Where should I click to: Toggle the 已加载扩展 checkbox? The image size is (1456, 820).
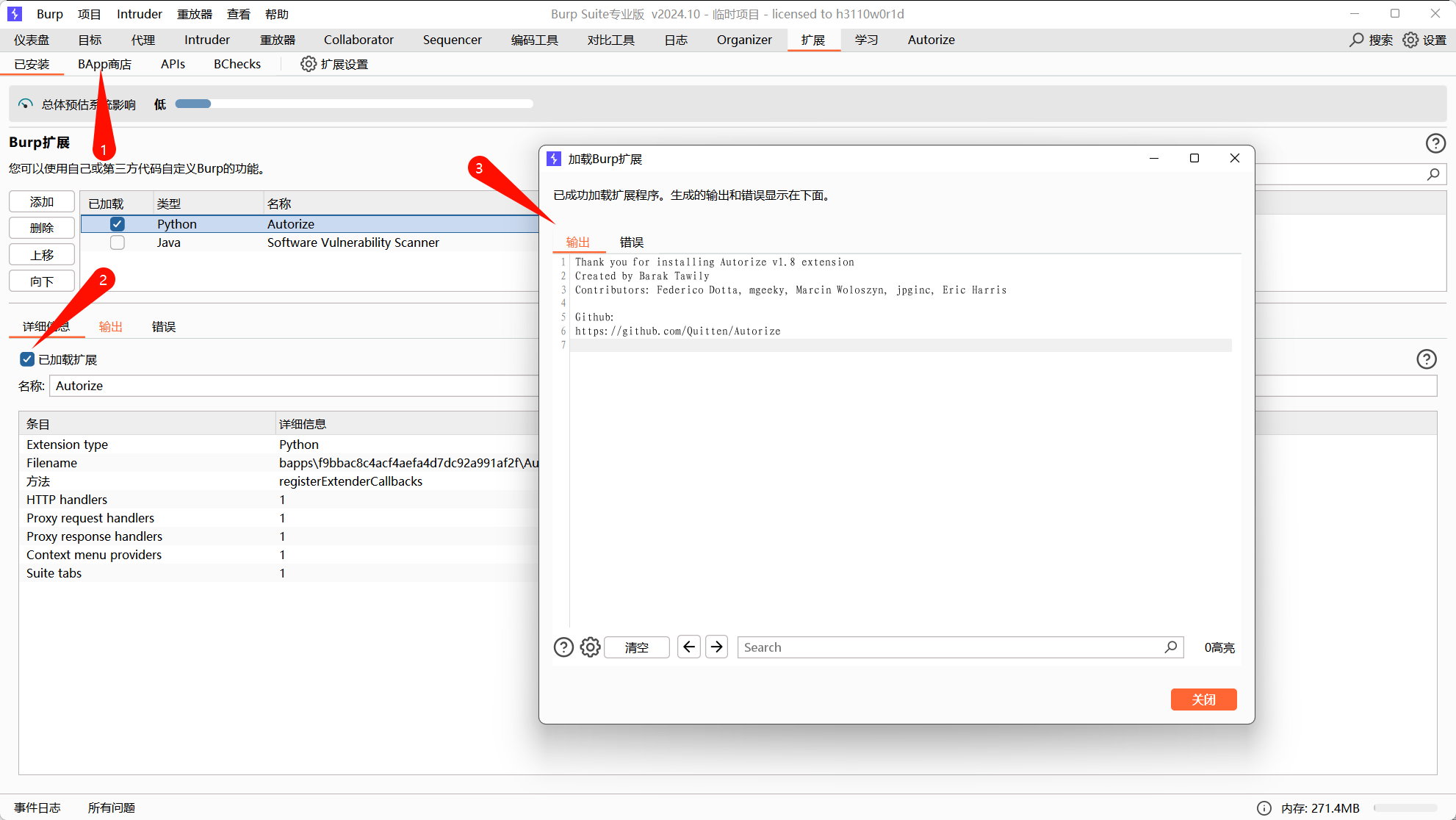26,359
